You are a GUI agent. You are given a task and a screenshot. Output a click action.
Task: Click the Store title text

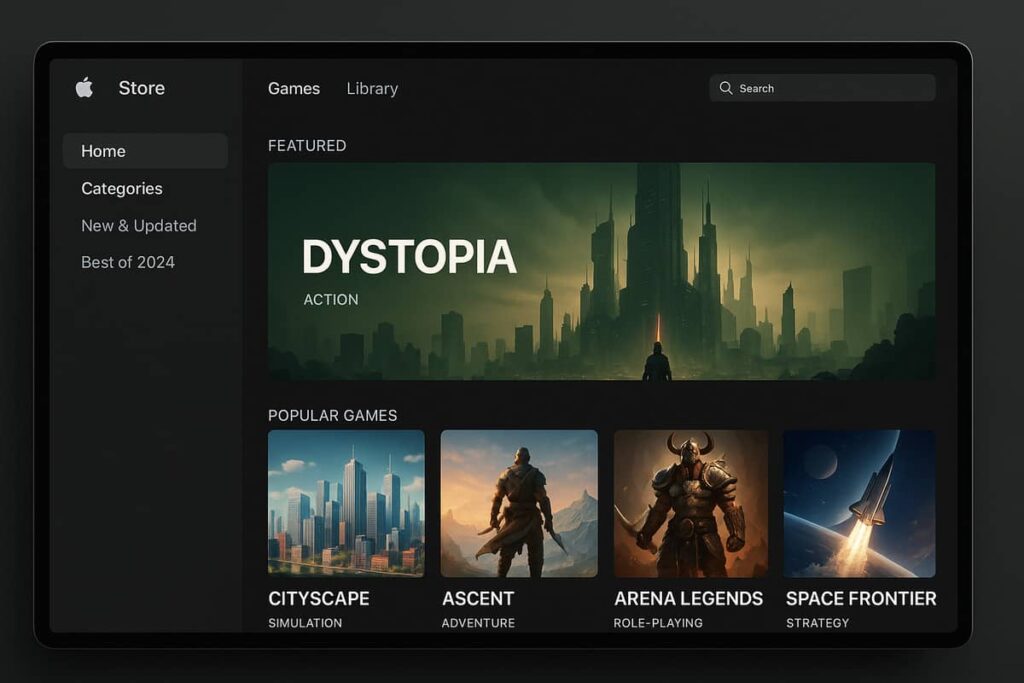(142, 87)
